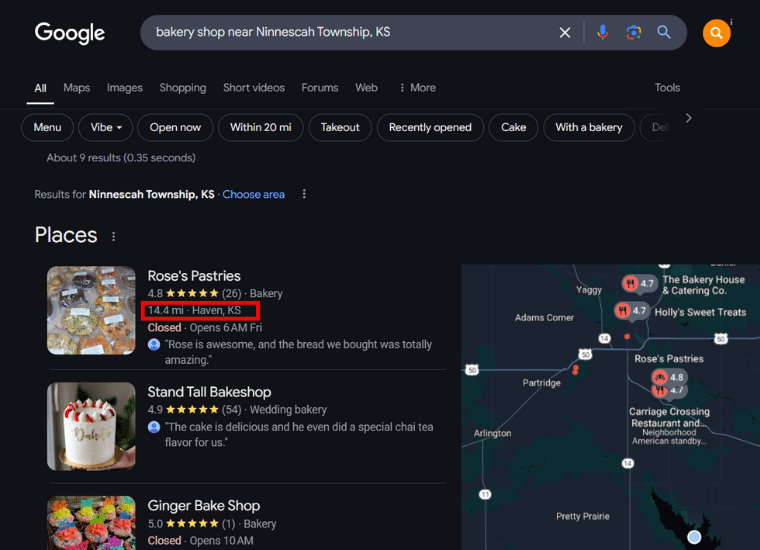Viewport: 760px width, 550px height.
Task: Click into the search query text field
Action: click(x=349, y=32)
